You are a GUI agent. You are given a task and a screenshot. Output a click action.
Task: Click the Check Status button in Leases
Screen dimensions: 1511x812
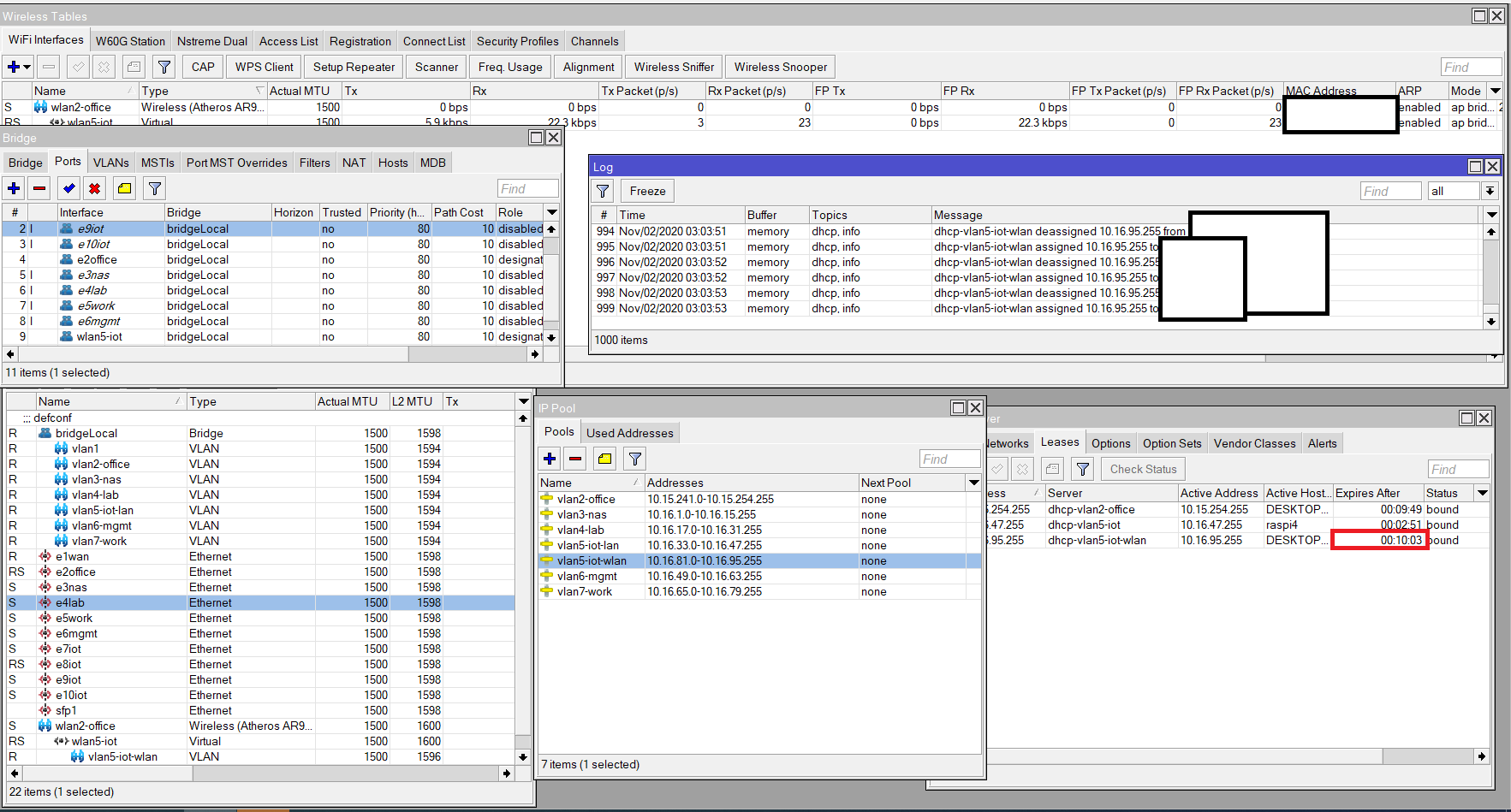(1143, 469)
